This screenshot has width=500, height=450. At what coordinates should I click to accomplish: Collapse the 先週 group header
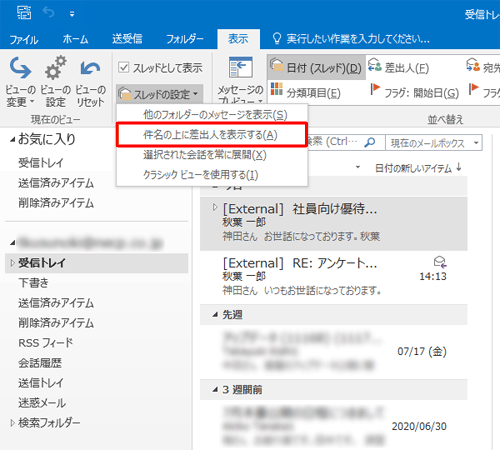coord(215,314)
